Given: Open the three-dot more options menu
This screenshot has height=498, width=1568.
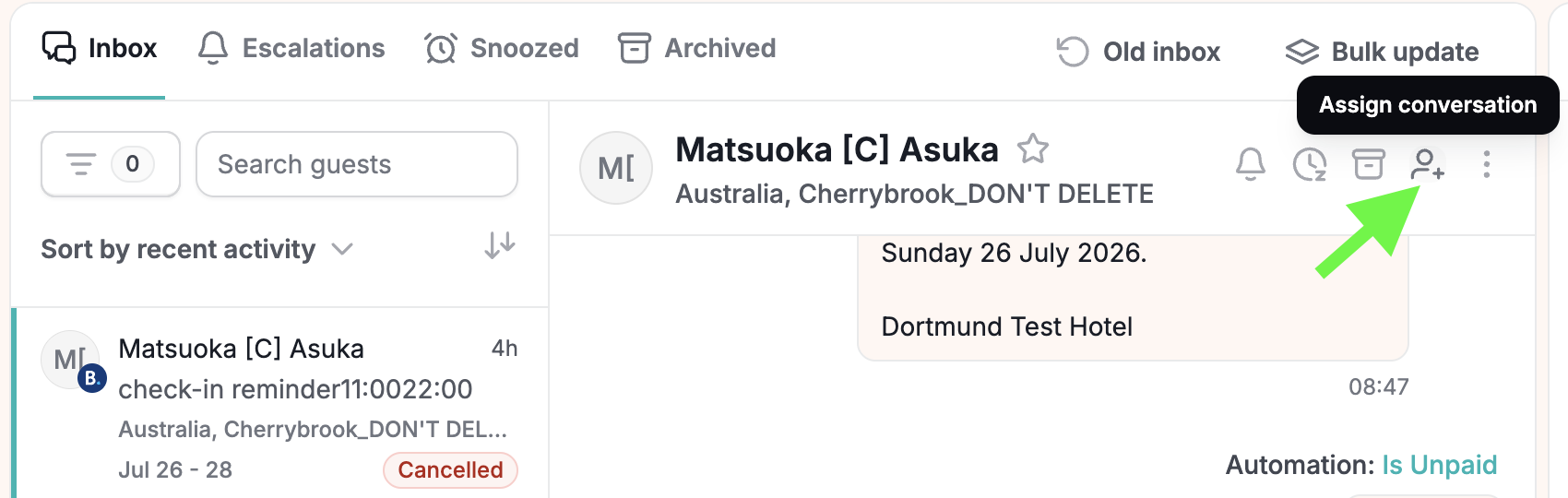Looking at the screenshot, I should (1486, 165).
